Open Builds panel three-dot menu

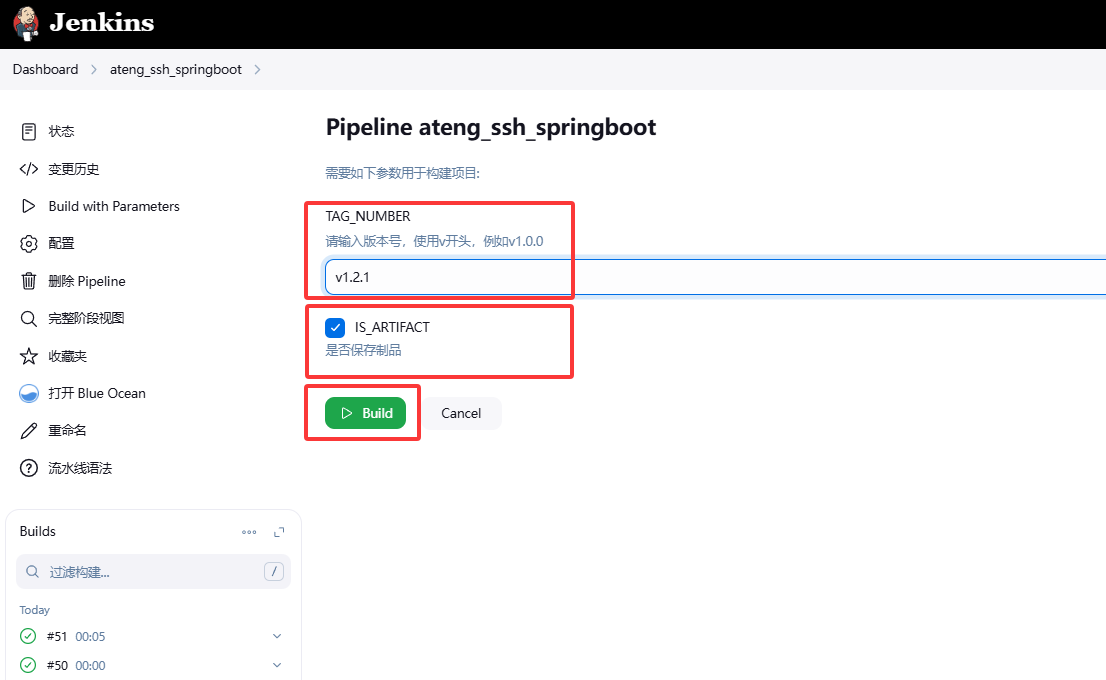click(x=249, y=532)
